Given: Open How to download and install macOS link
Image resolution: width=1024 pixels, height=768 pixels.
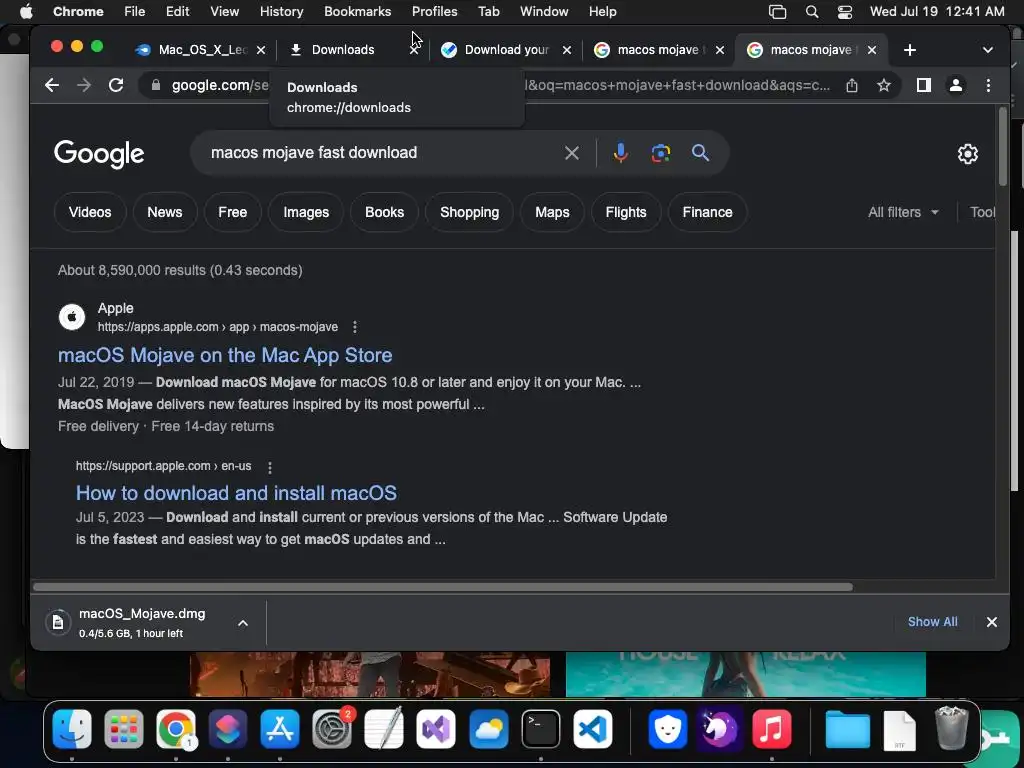Looking at the screenshot, I should point(236,493).
